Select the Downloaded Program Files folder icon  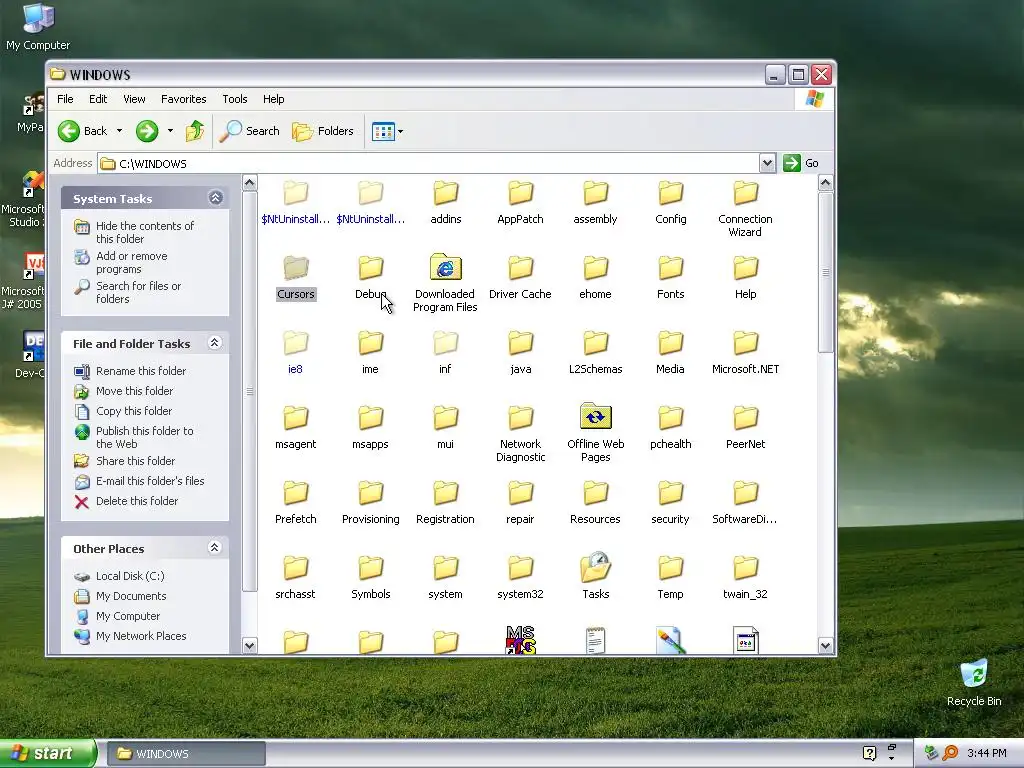tap(445, 267)
